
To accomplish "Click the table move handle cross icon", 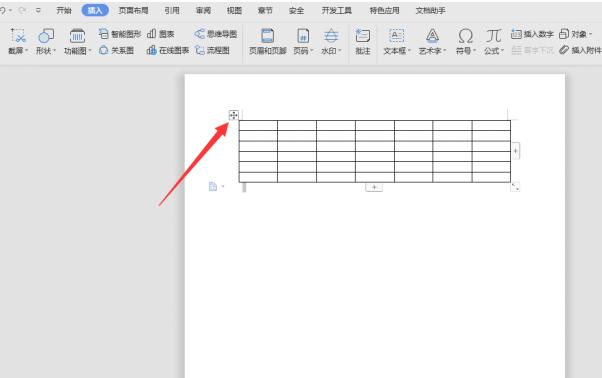I will [233, 115].
